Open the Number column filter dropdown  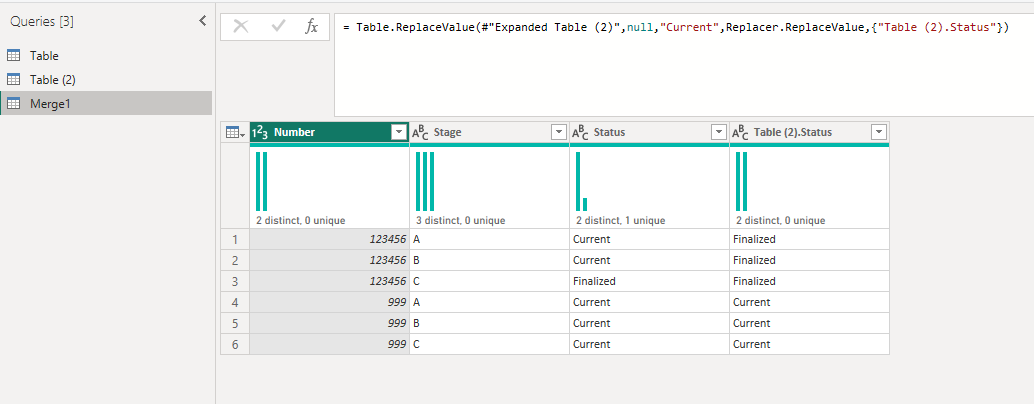pyautogui.click(x=398, y=132)
